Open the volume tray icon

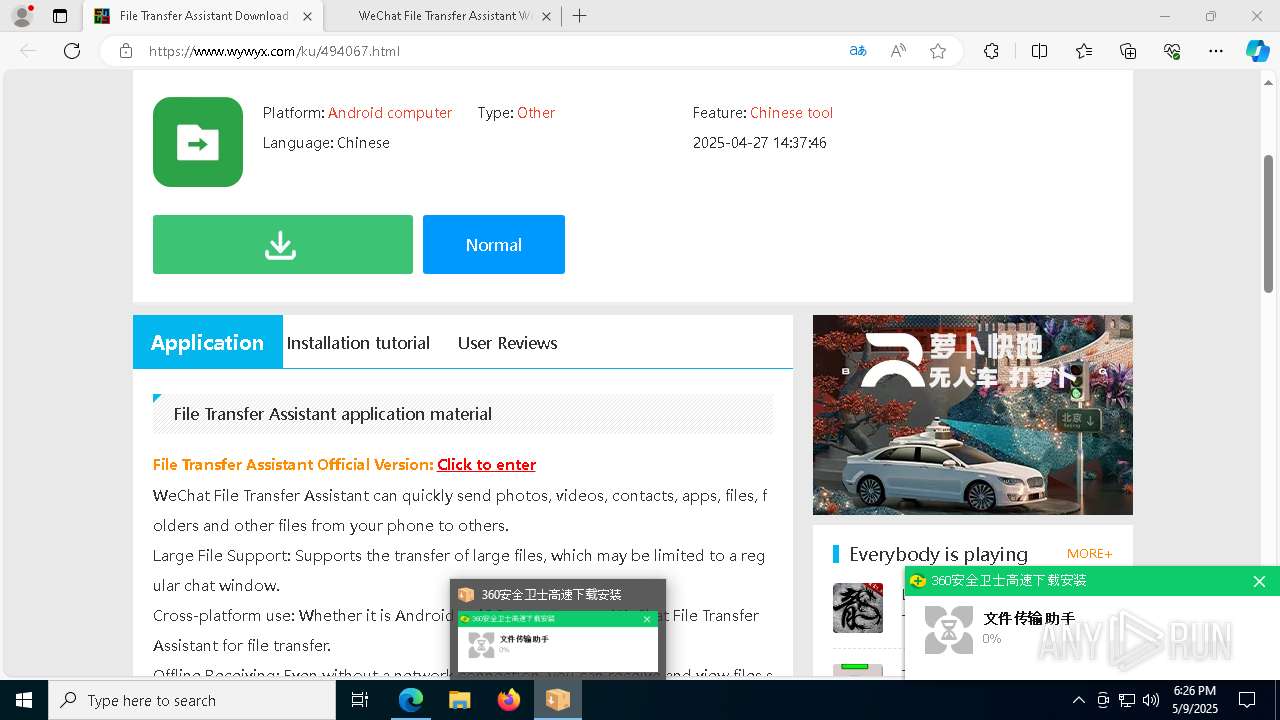tap(1151, 700)
